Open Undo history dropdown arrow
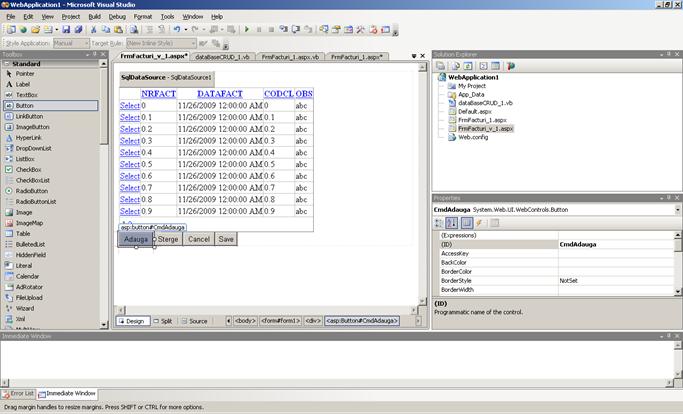This screenshot has height=414, width=683. (x=186, y=30)
